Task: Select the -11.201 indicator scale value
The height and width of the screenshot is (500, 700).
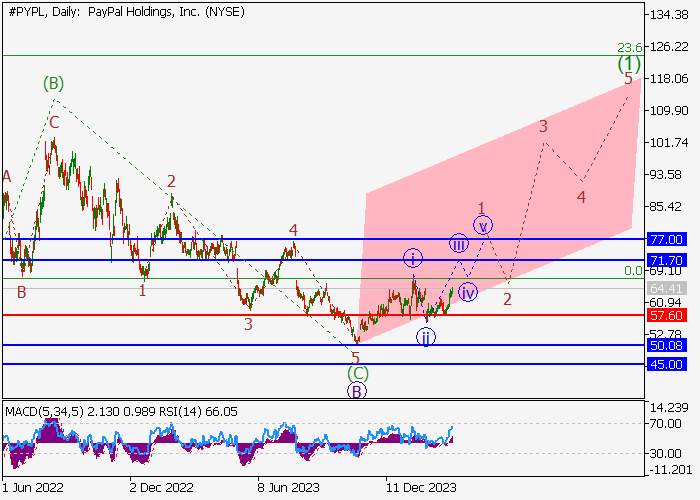Action: coord(671,469)
